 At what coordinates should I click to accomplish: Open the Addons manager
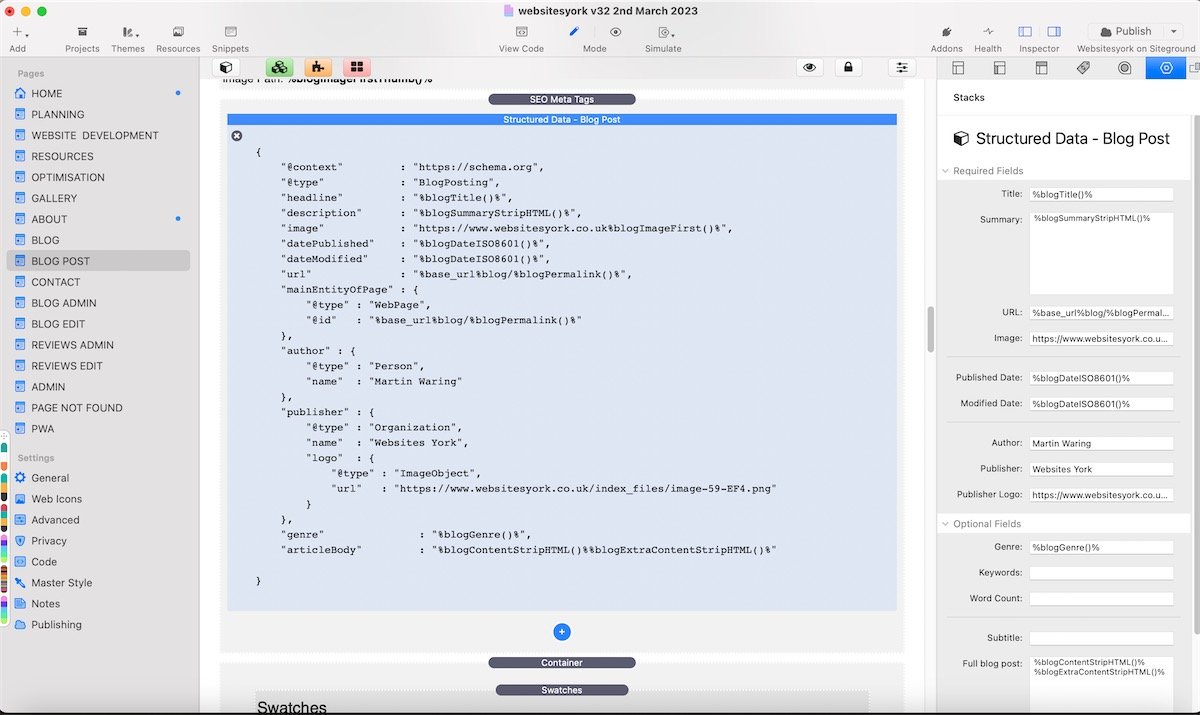[x=946, y=39]
